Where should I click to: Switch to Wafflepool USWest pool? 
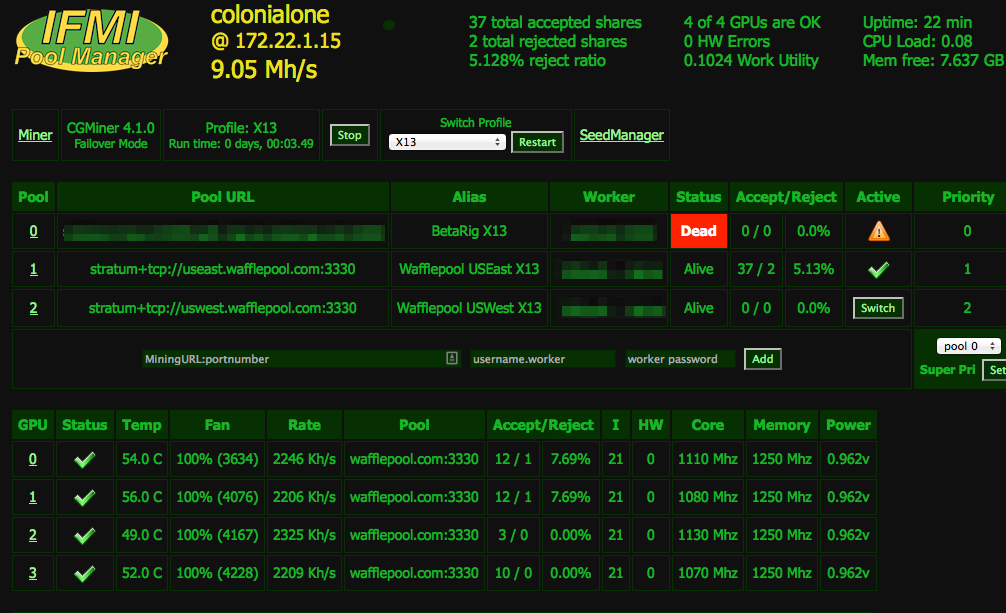[x=878, y=308]
